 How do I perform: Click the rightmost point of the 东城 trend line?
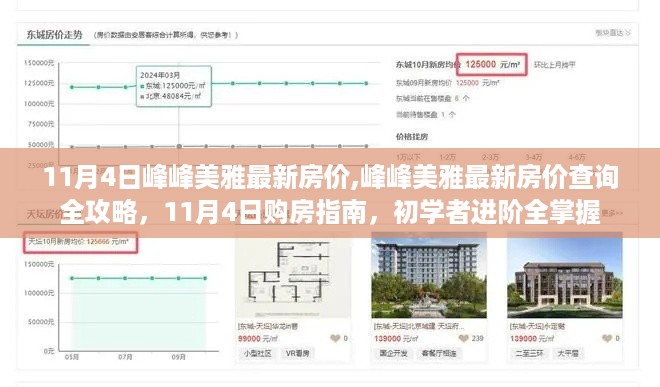[x=366, y=83]
